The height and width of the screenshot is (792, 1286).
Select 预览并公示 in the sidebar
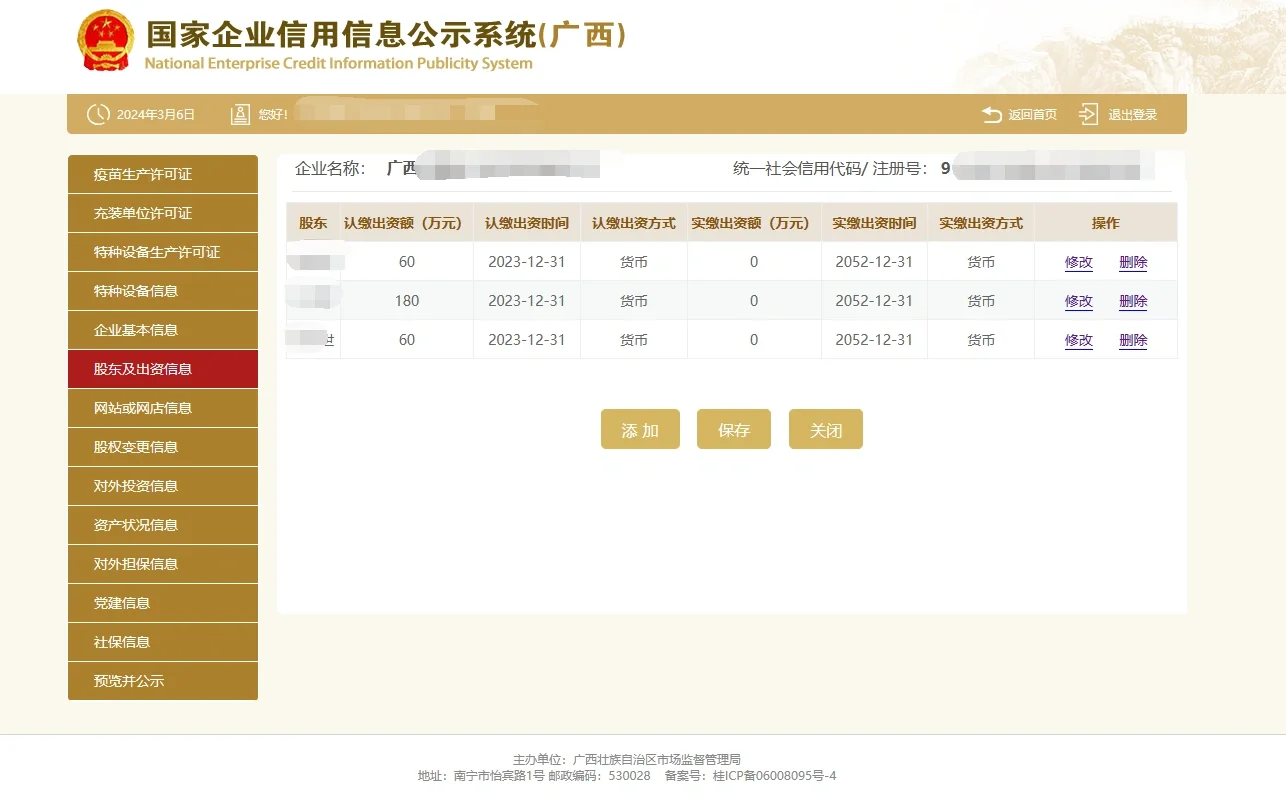click(163, 681)
